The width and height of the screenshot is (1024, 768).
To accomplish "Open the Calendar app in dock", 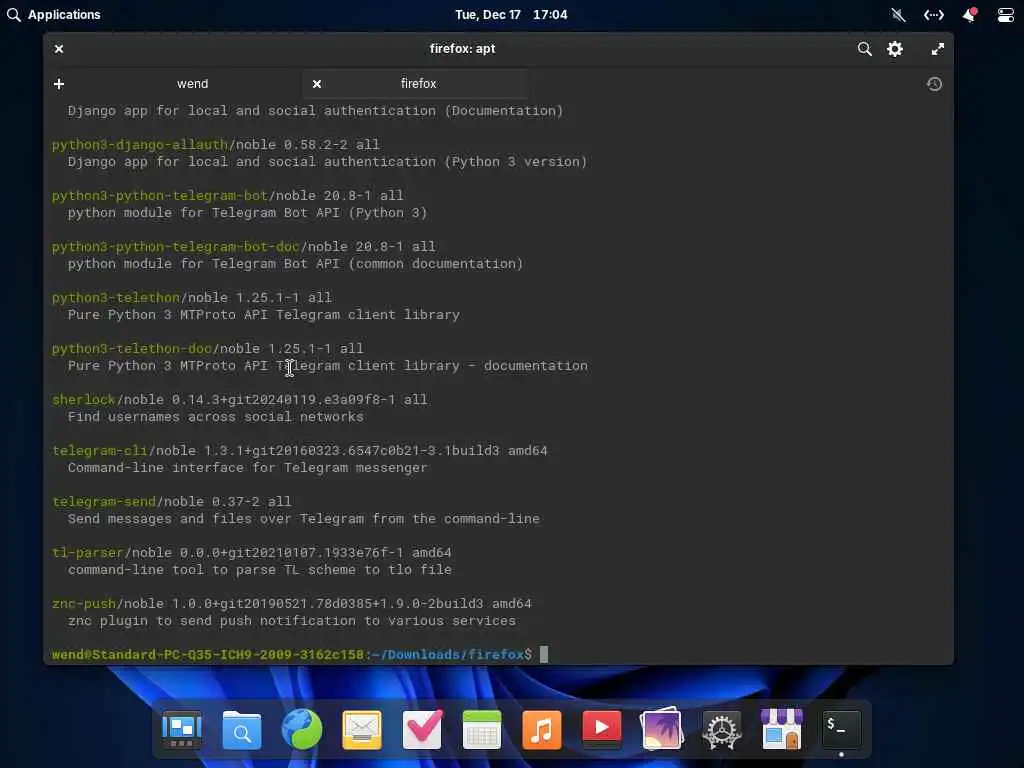I will pyautogui.click(x=482, y=729).
